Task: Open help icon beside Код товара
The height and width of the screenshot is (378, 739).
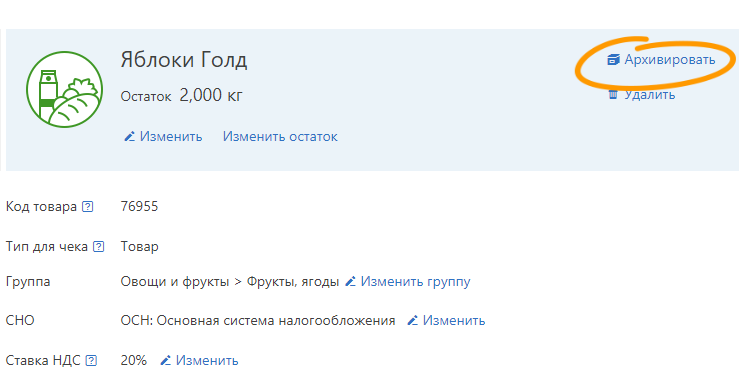Action: (88, 206)
